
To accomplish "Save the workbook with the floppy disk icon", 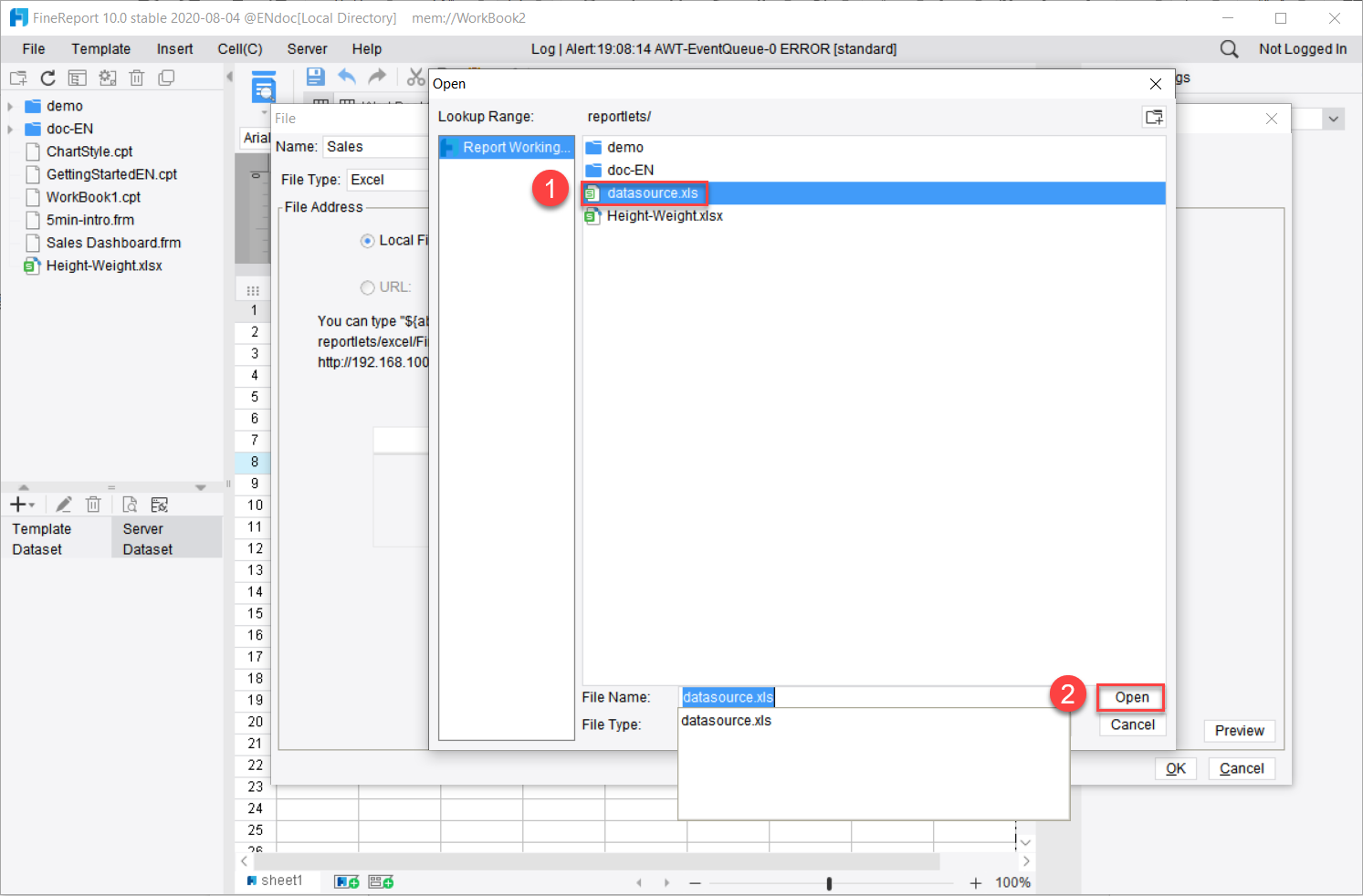I will 315,77.
